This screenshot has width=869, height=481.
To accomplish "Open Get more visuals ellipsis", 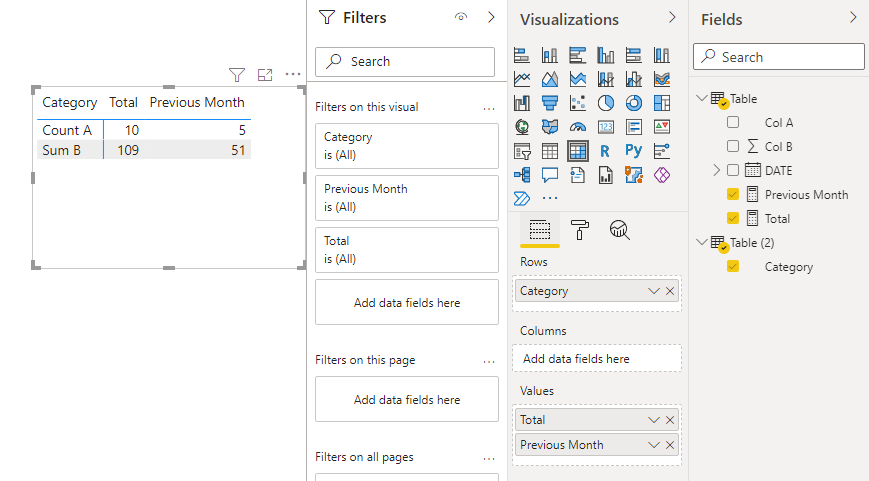I will (x=550, y=198).
